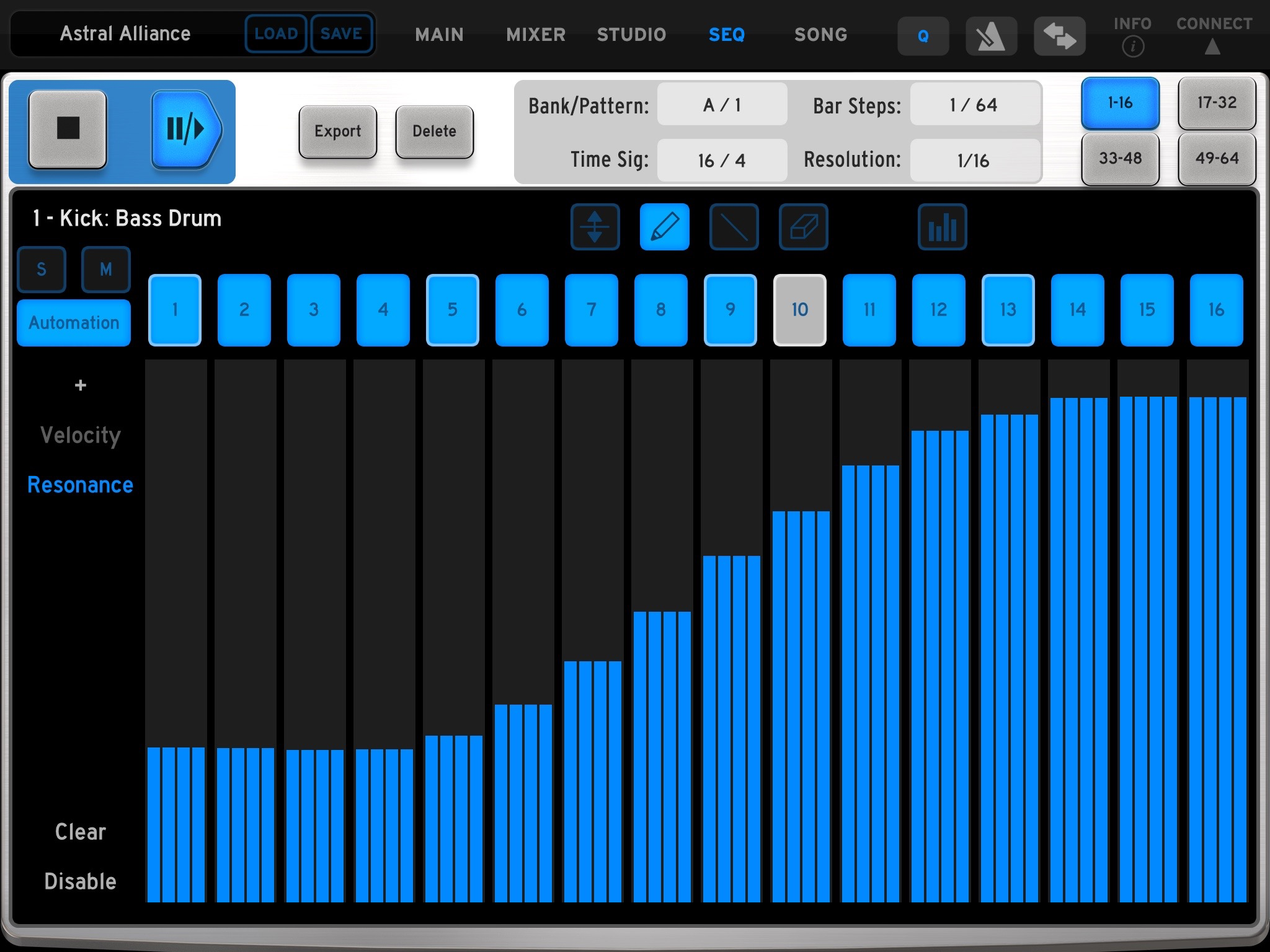Click the Export button
Image resolution: width=1270 pixels, height=952 pixels.
[337, 131]
